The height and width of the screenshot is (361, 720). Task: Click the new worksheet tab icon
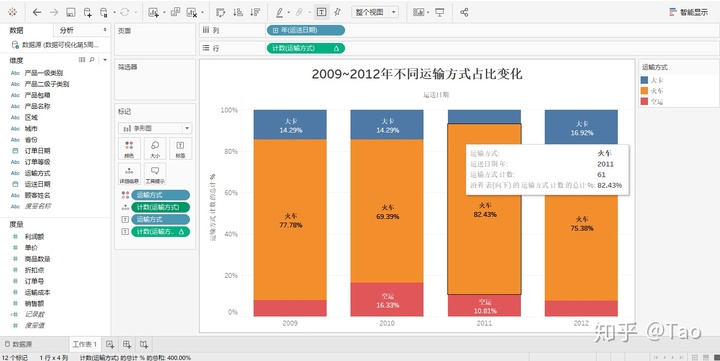click(x=110, y=344)
